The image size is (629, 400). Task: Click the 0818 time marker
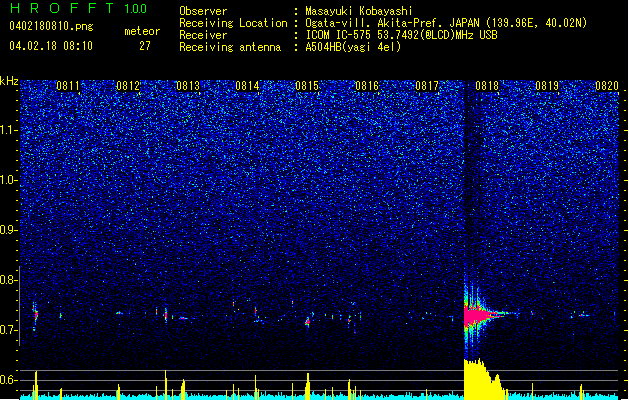[487, 86]
